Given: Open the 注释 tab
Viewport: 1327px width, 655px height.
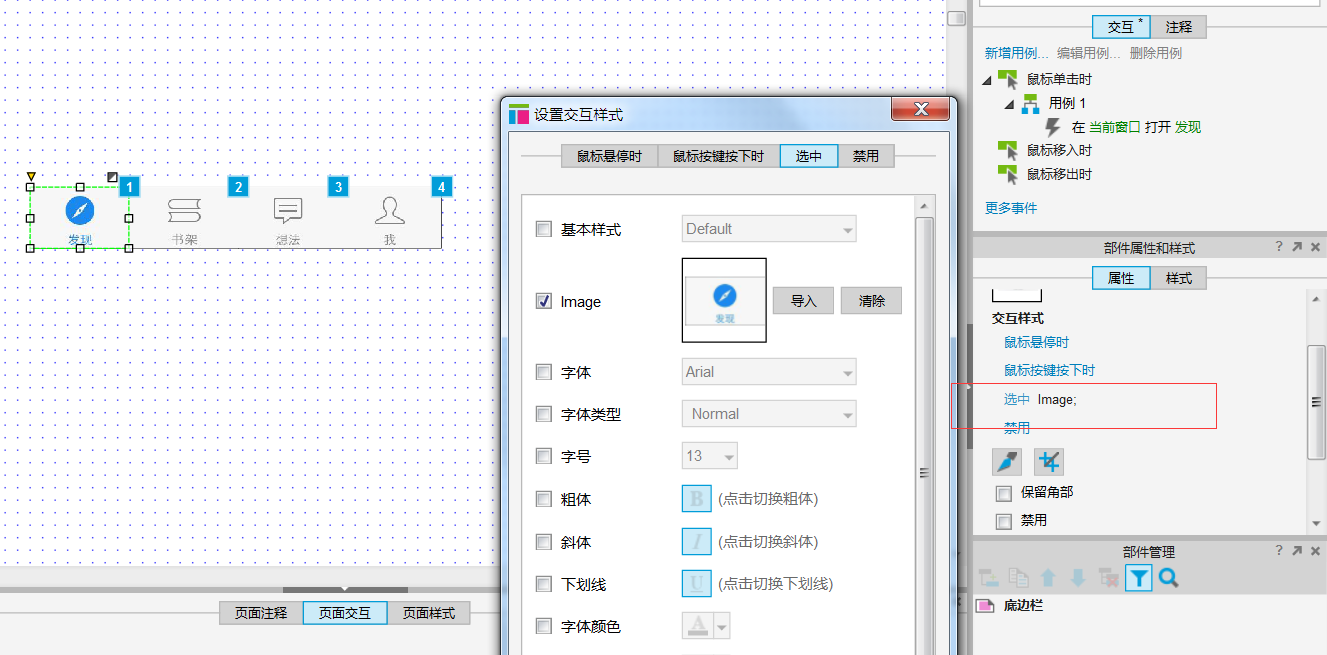Looking at the screenshot, I should pos(1179,27).
